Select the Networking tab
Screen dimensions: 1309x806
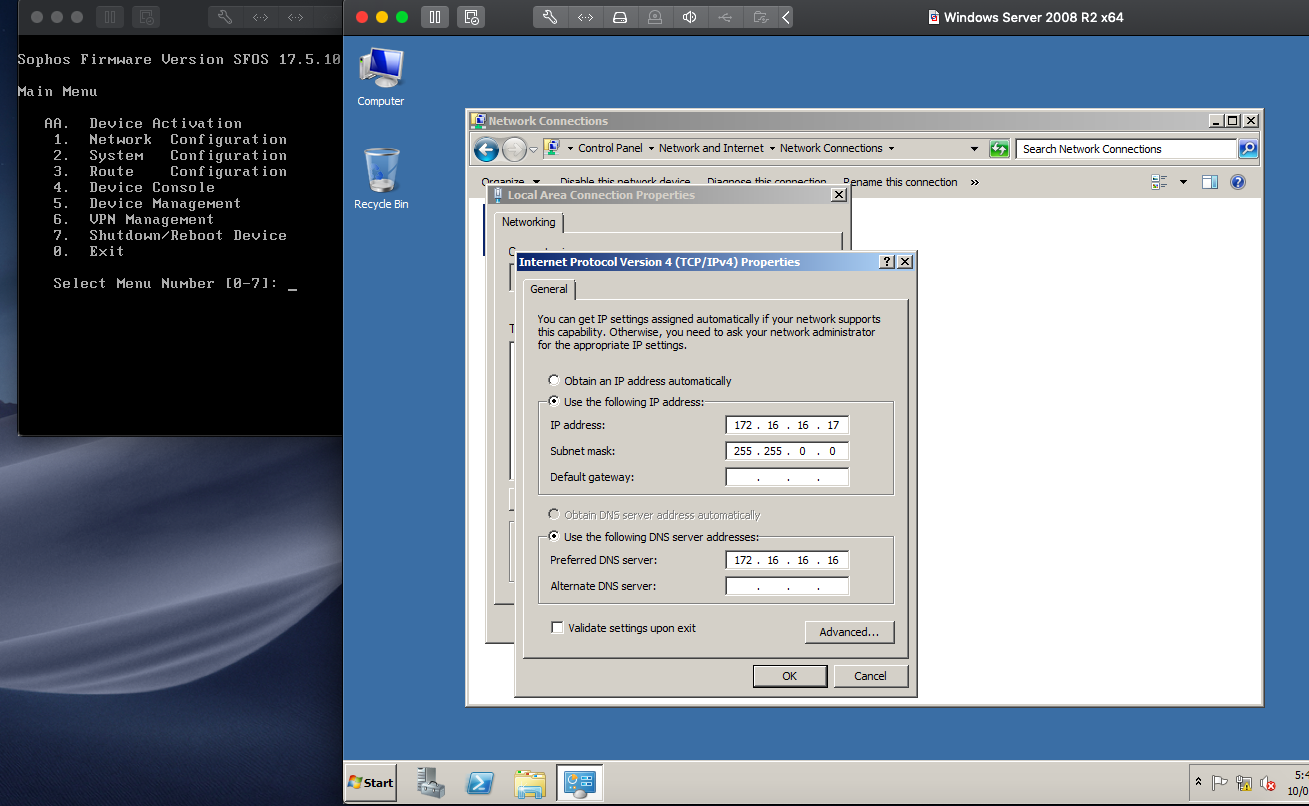(x=528, y=222)
